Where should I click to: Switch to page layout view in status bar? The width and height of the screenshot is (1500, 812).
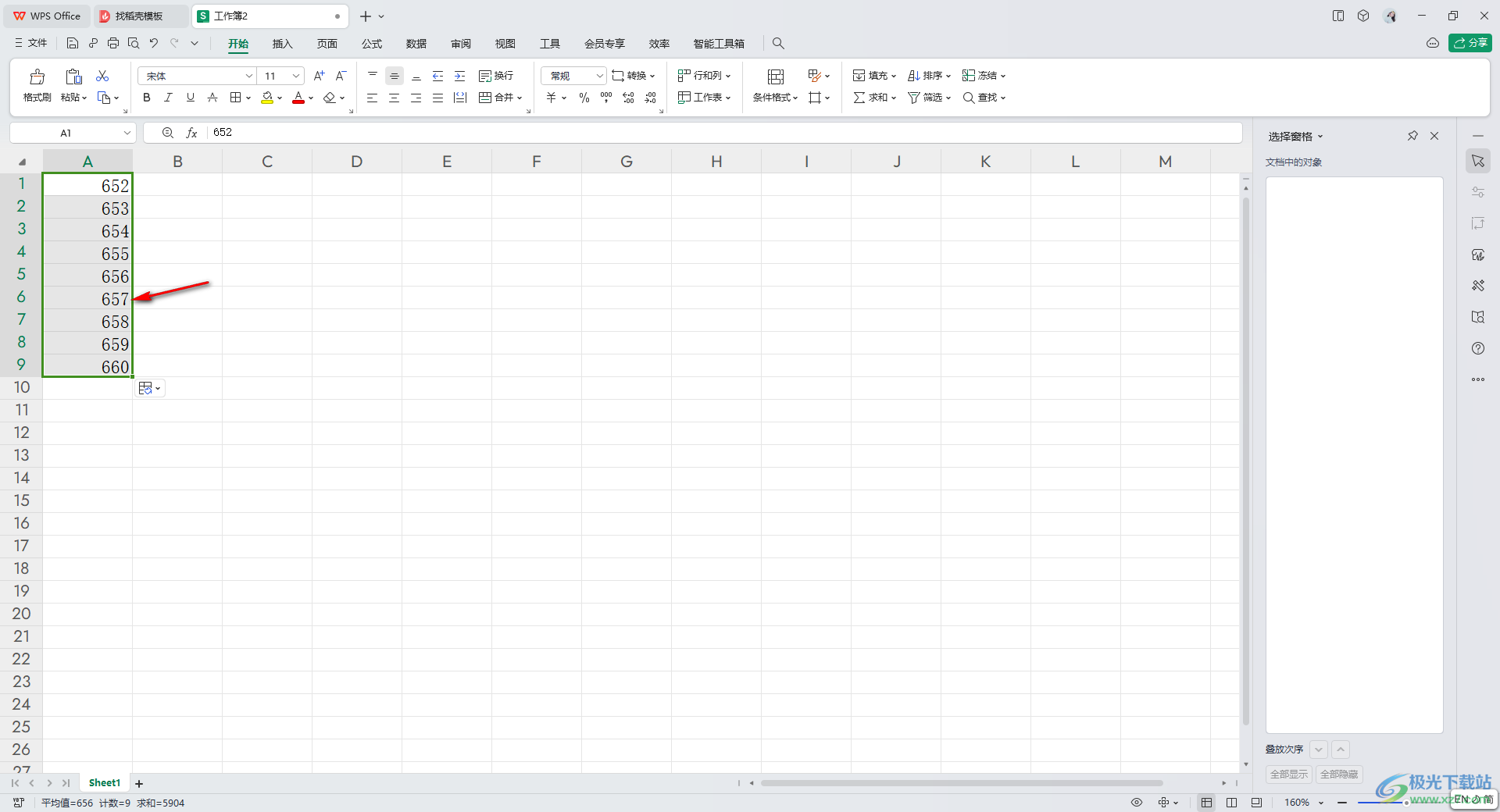tap(1256, 803)
